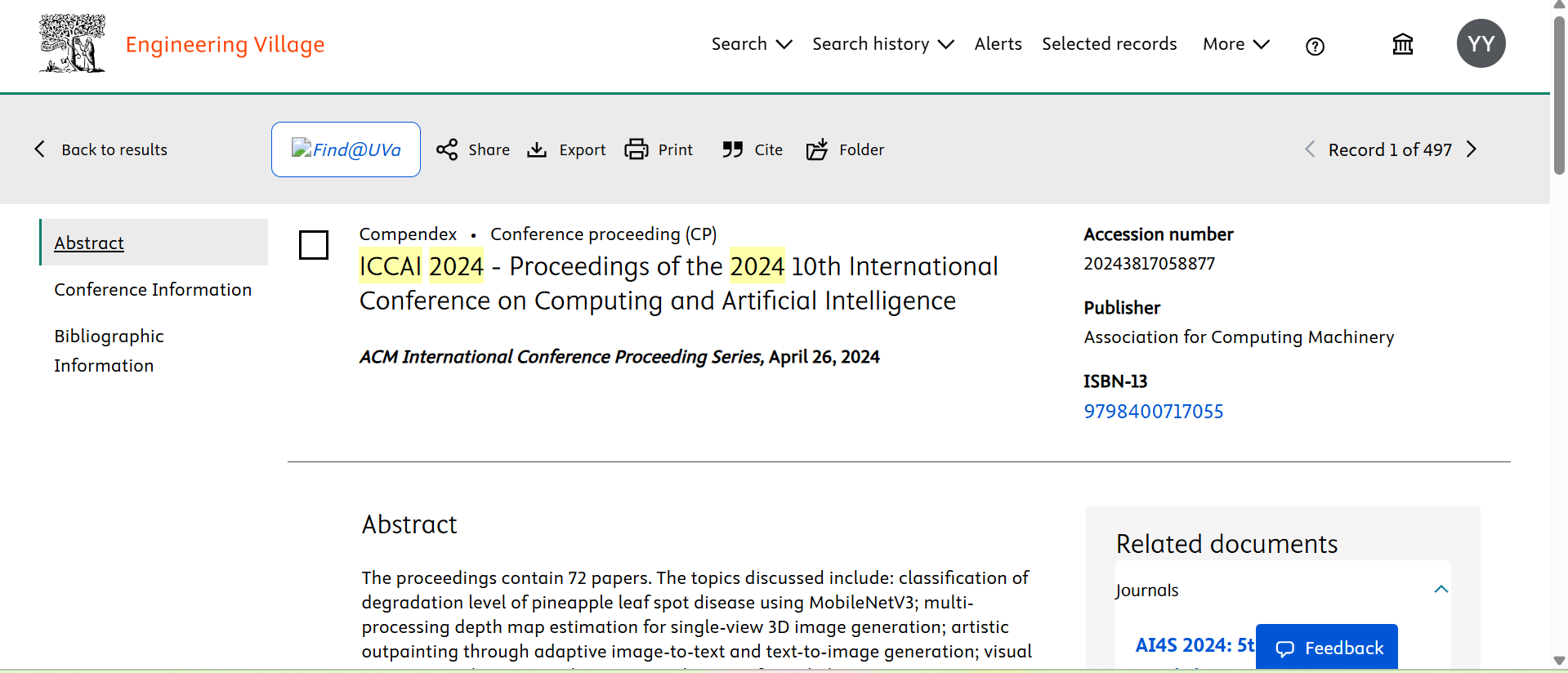Click the Export label text
Viewport: 1568px width, 673px height.
(583, 150)
